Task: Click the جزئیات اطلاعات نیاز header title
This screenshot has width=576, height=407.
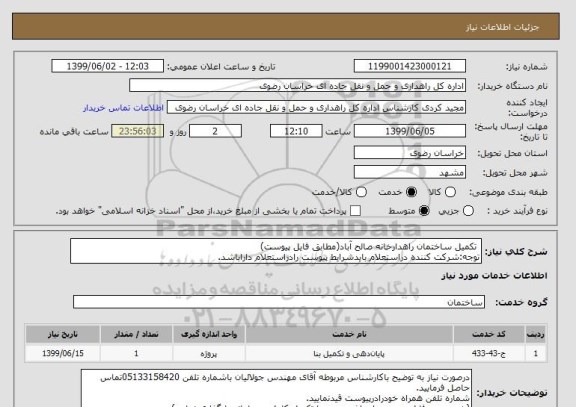Action: point(502,27)
